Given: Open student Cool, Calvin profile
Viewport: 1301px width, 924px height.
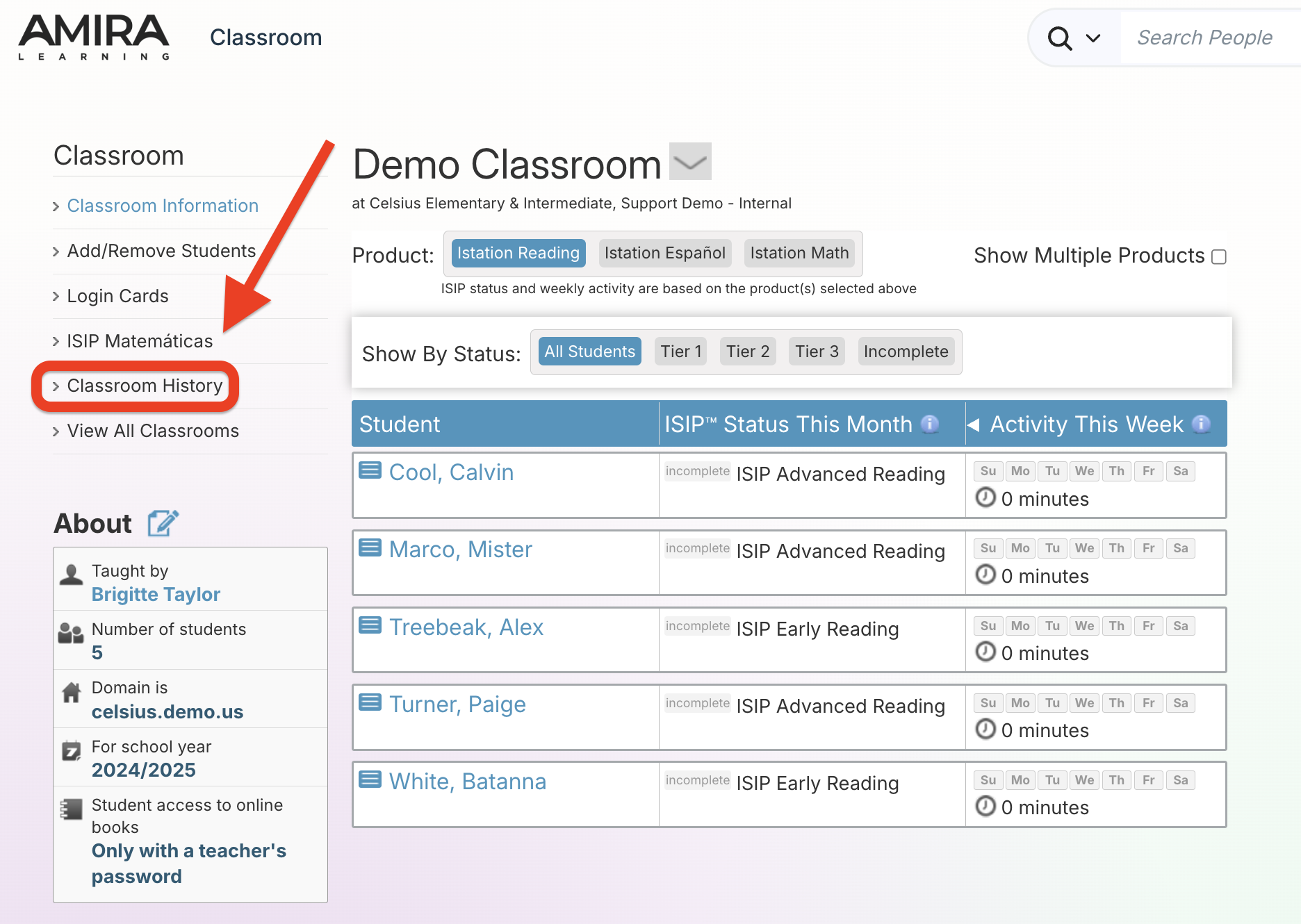Looking at the screenshot, I should 452,472.
